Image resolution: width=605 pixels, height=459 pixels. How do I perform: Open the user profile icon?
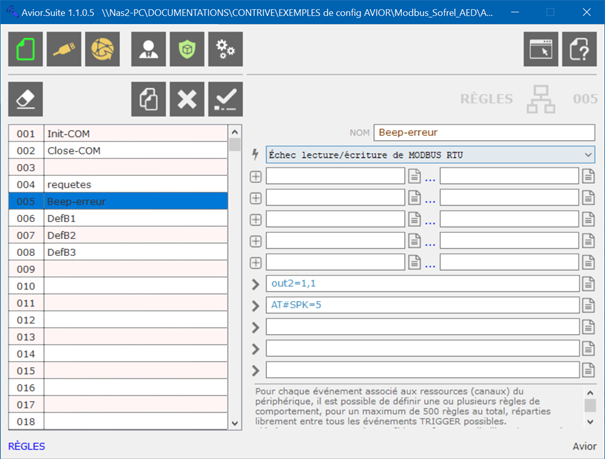click(148, 49)
